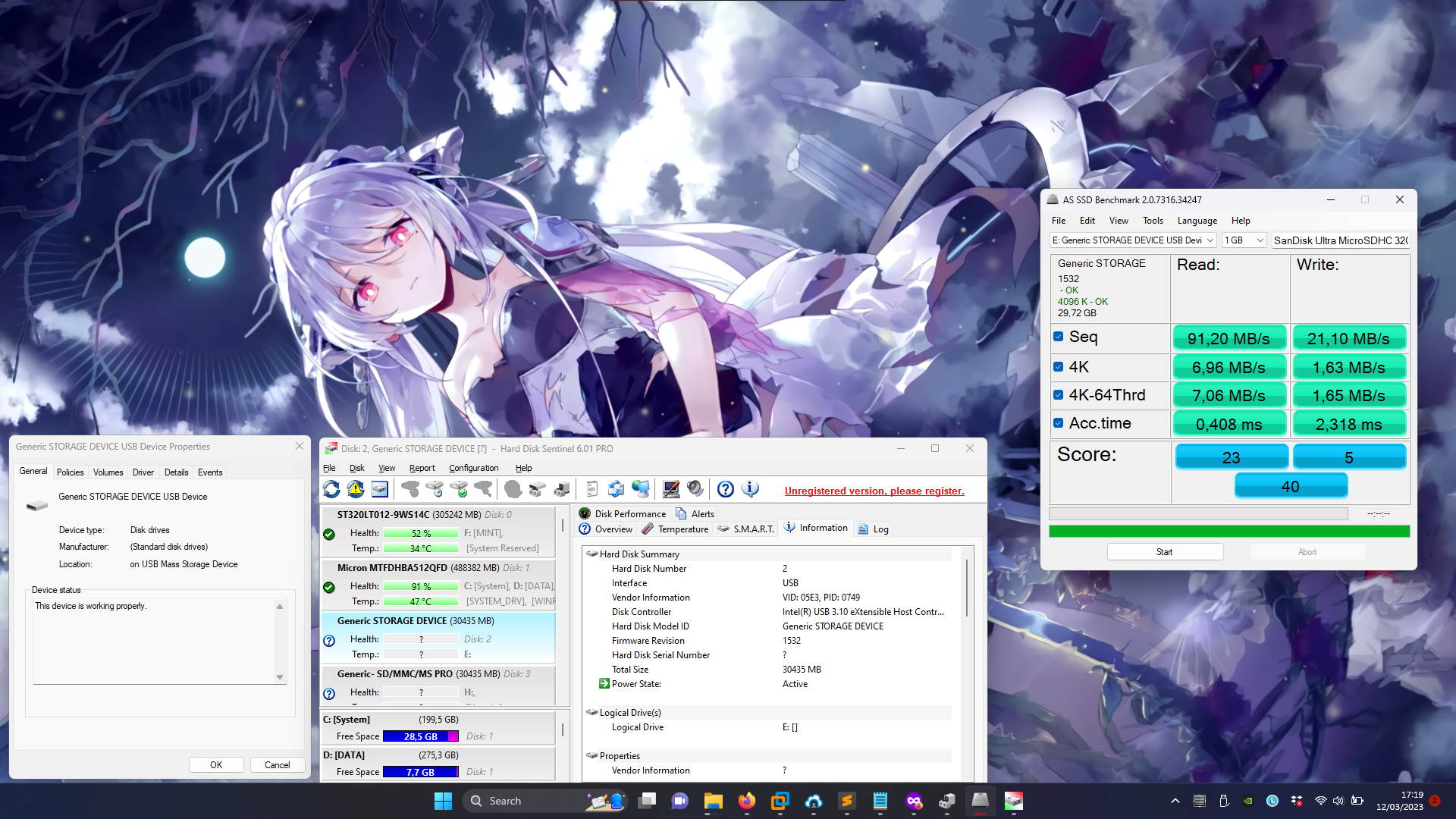Click the Refresh icon in Hard Disk Sentinel toolbar
The image size is (1456, 819).
331,490
